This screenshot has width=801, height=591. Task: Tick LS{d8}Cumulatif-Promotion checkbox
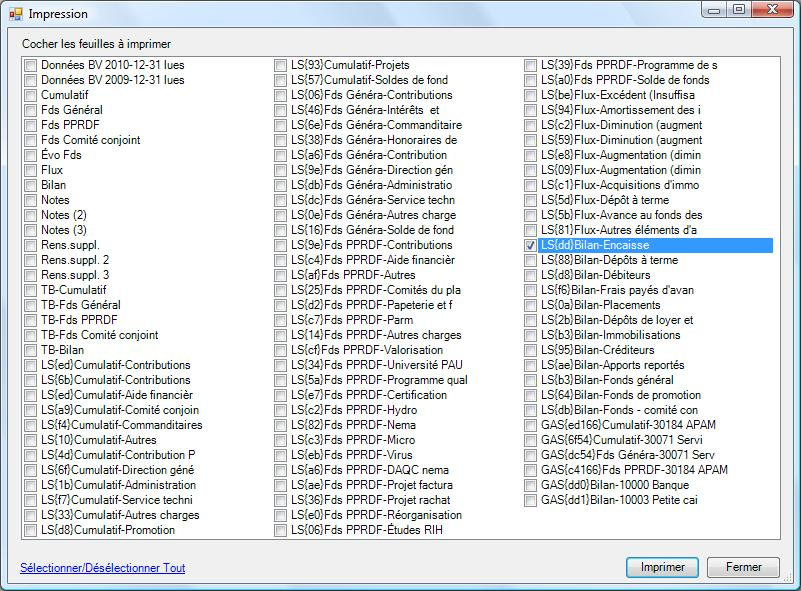pyautogui.click(x=31, y=530)
